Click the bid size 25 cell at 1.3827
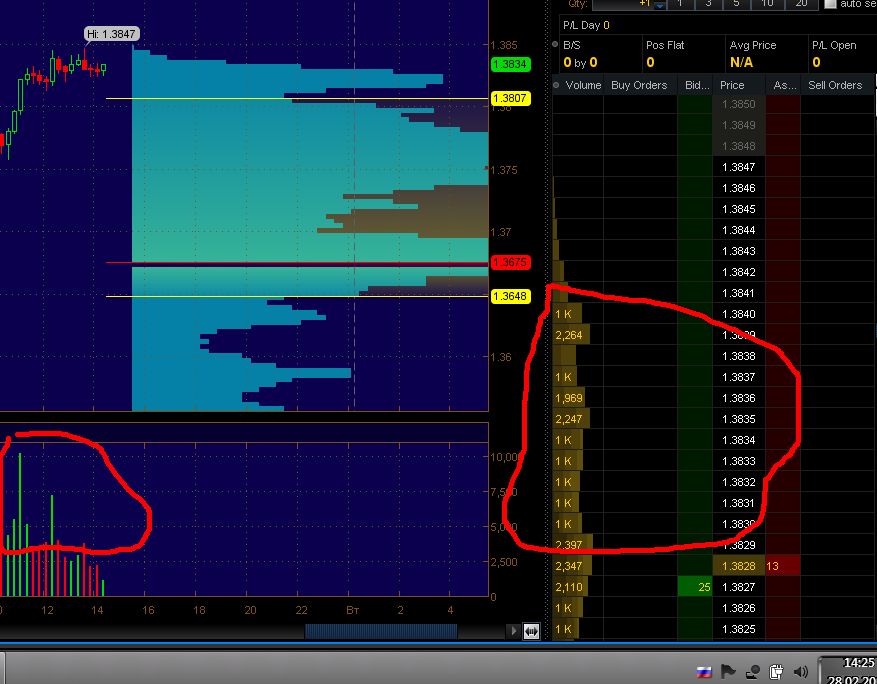 tap(695, 587)
